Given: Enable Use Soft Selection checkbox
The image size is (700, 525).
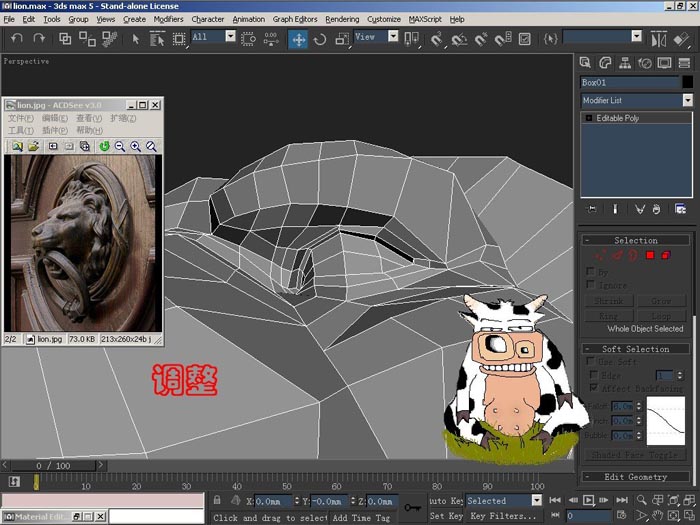Looking at the screenshot, I should point(590,360).
